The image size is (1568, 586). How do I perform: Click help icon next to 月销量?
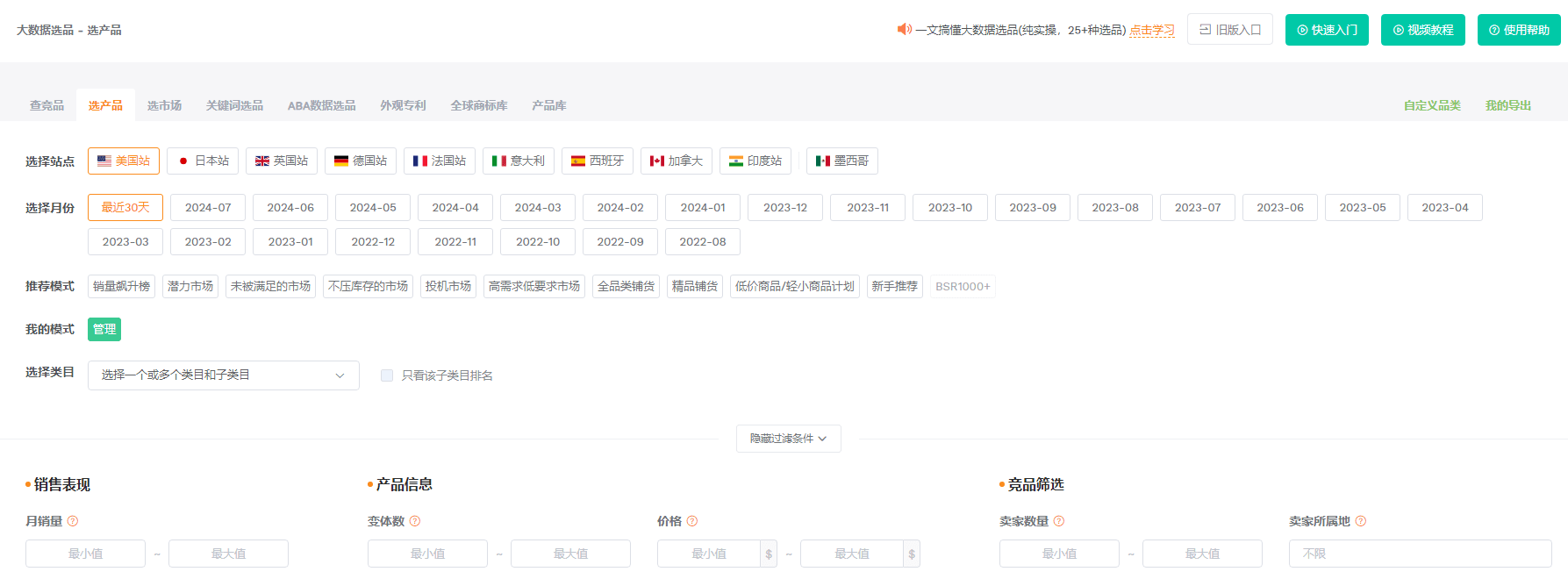click(73, 521)
